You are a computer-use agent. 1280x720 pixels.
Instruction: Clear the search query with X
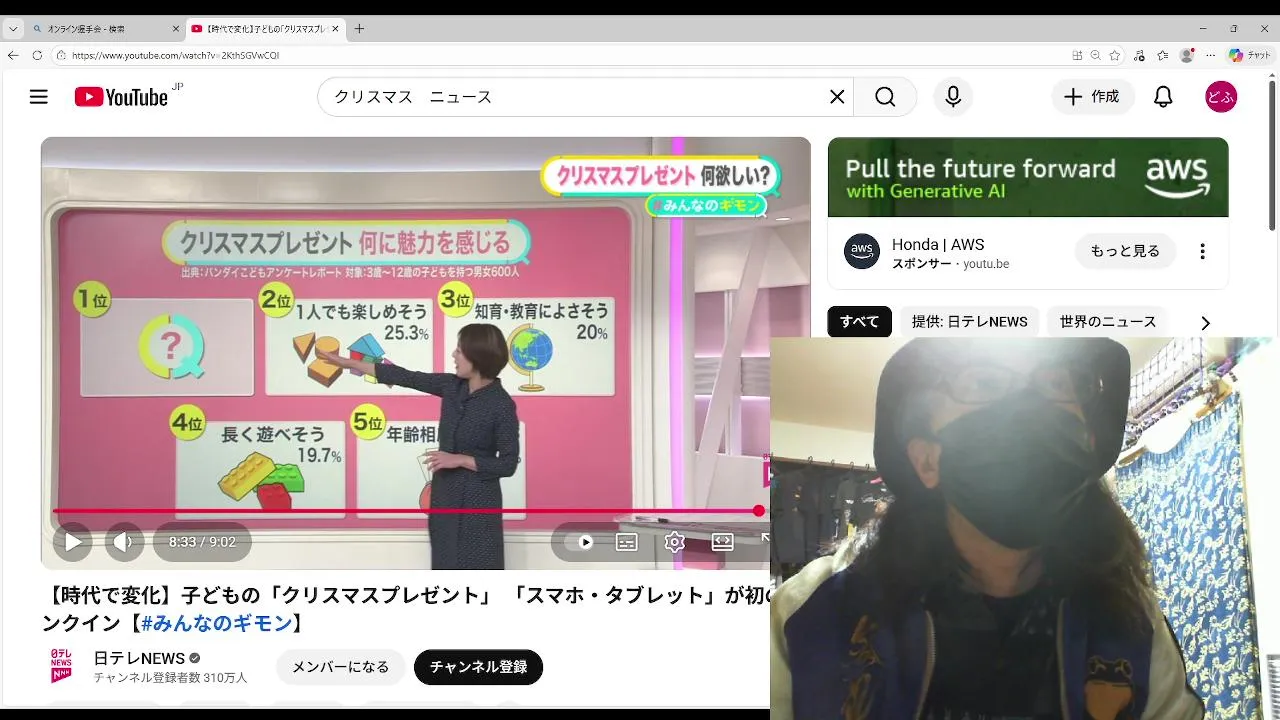coord(837,97)
